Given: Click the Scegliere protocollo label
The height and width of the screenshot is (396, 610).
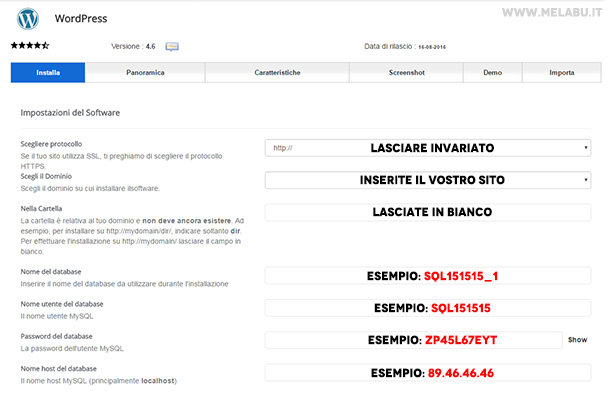Looking at the screenshot, I should [51, 144].
